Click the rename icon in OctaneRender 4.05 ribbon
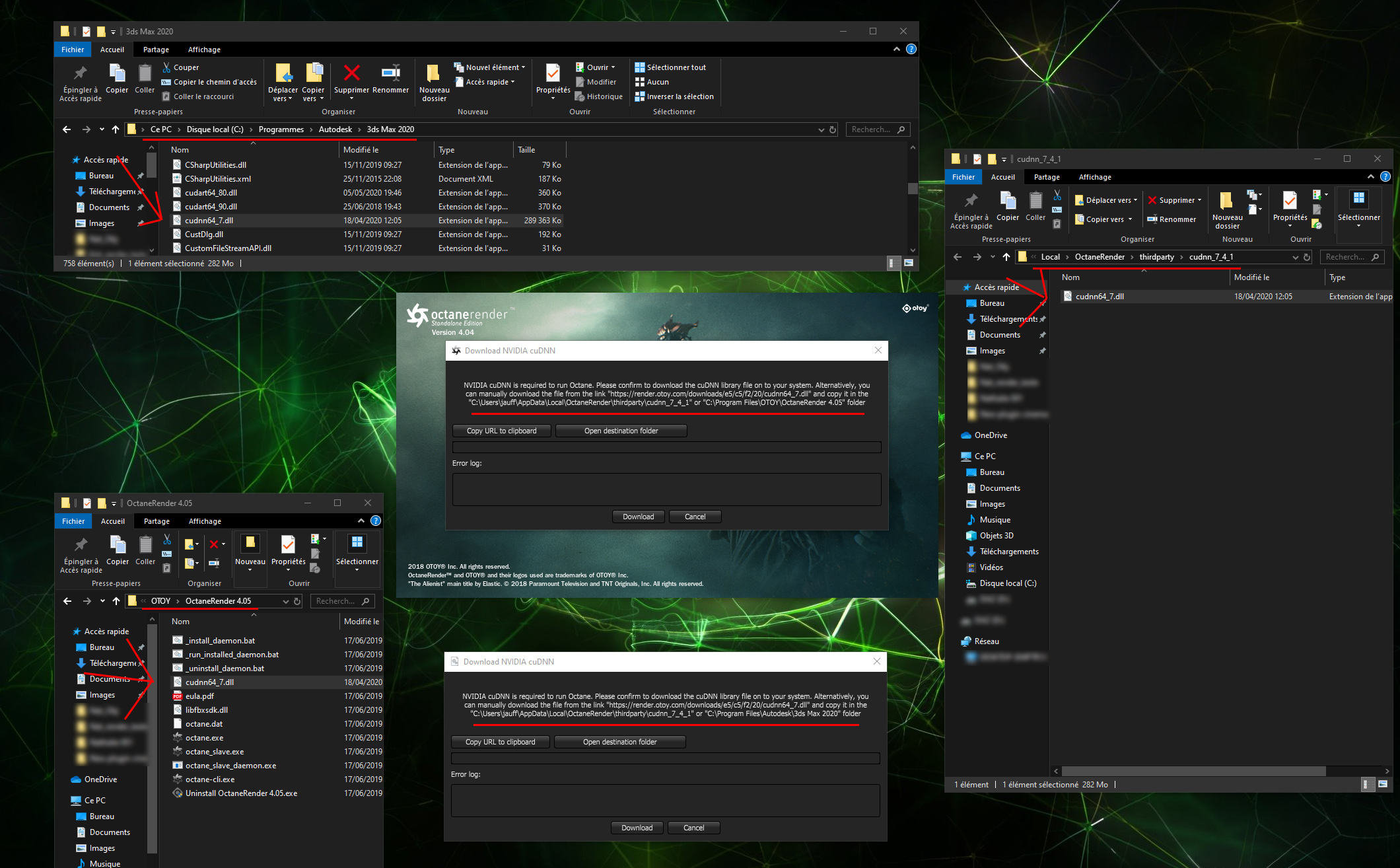 (x=214, y=563)
